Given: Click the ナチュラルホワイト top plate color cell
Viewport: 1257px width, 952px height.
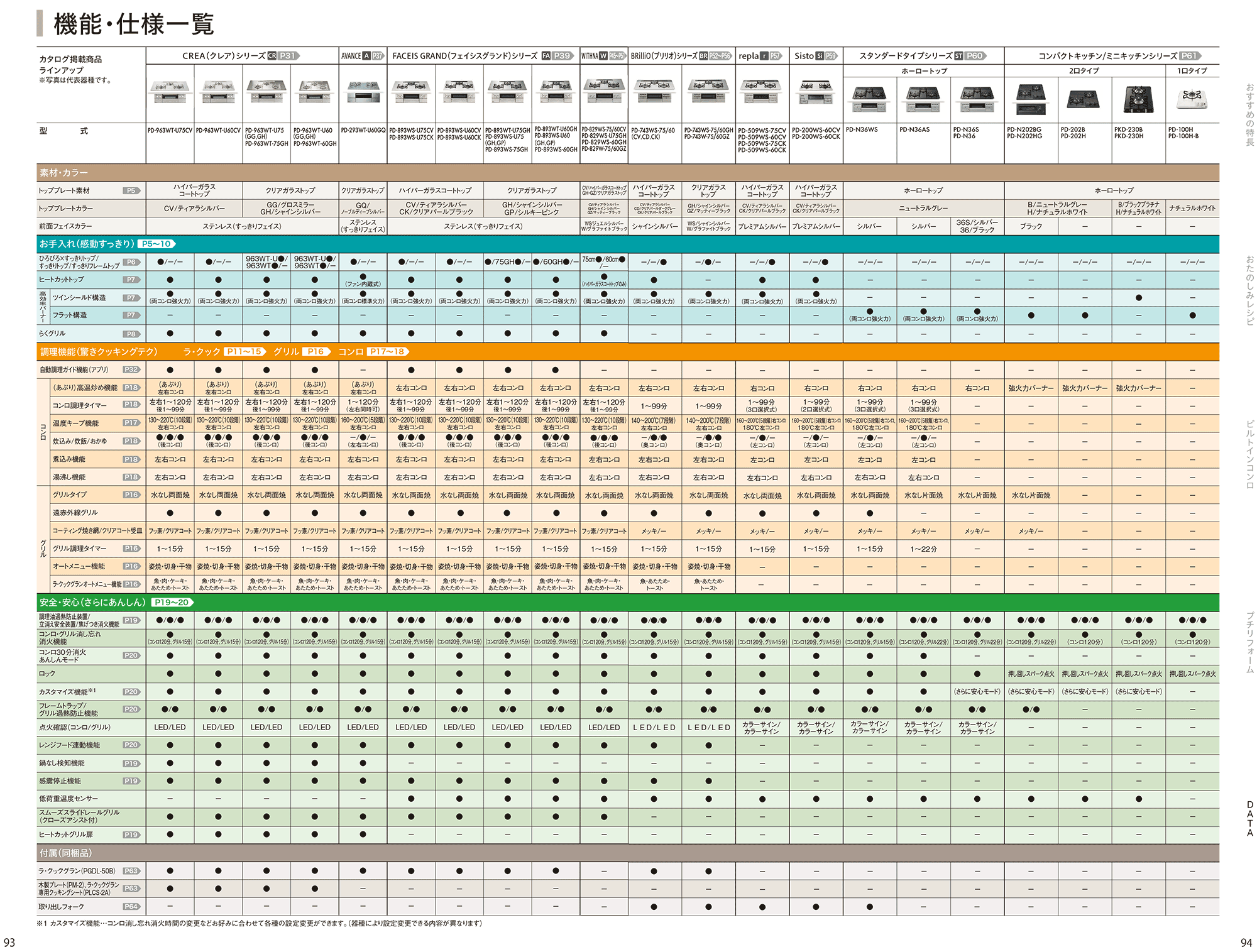Looking at the screenshot, I should (1192, 208).
